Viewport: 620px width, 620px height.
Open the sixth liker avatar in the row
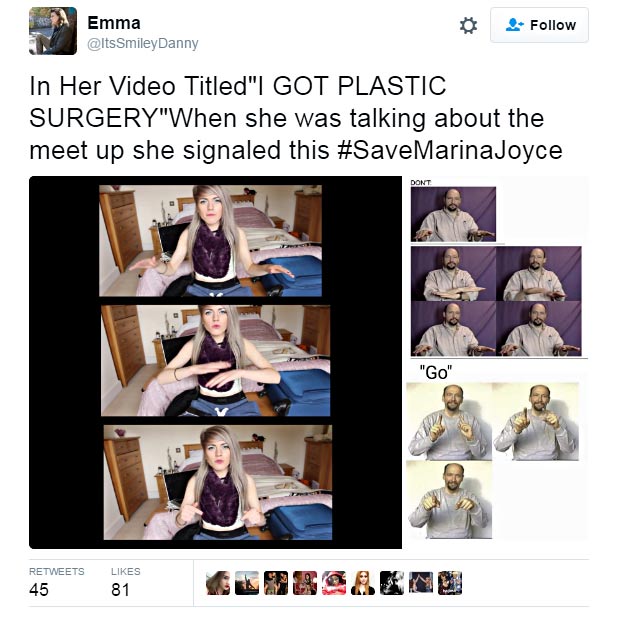pyautogui.click(x=362, y=583)
